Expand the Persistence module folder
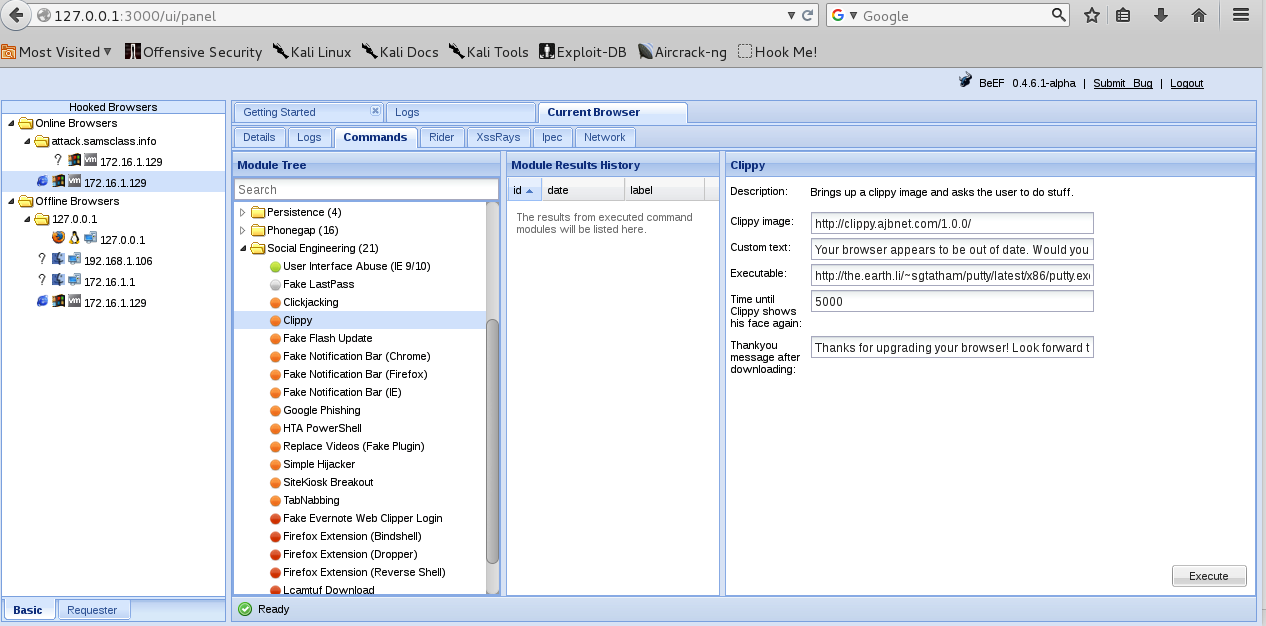1266x626 pixels. click(x=242, y=213)
